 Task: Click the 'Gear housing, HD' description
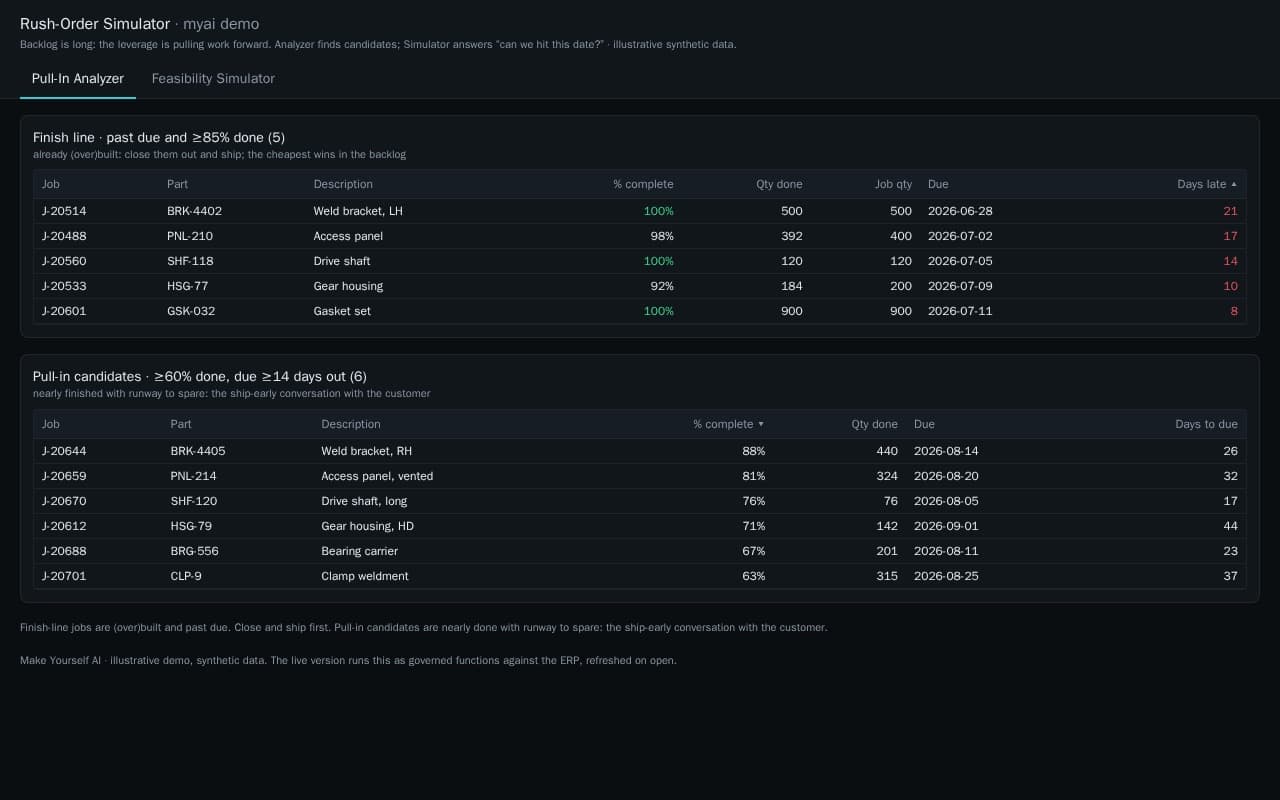pos(367,526)
